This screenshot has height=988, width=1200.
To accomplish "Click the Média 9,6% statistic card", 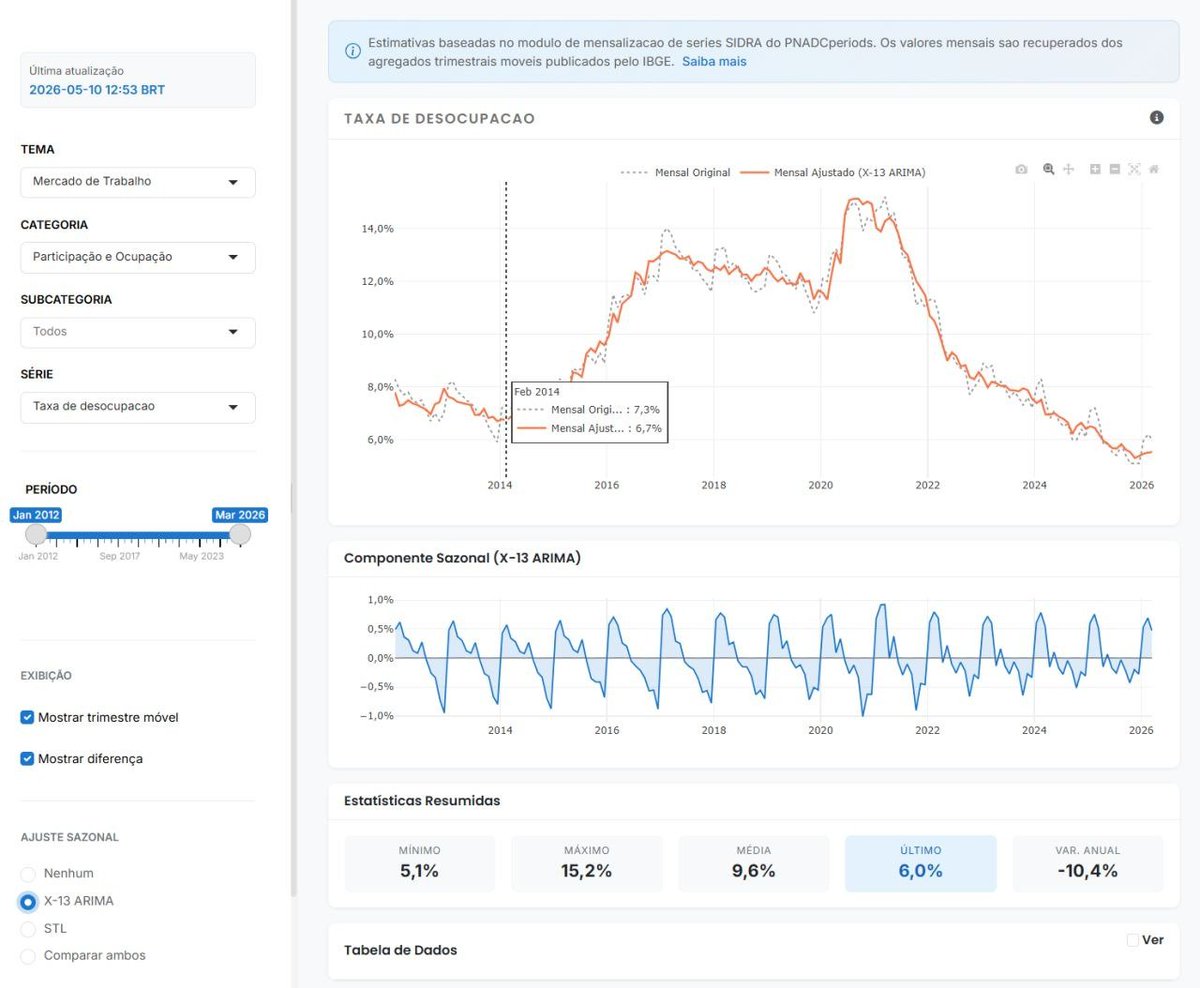I will tap(754, 863).
